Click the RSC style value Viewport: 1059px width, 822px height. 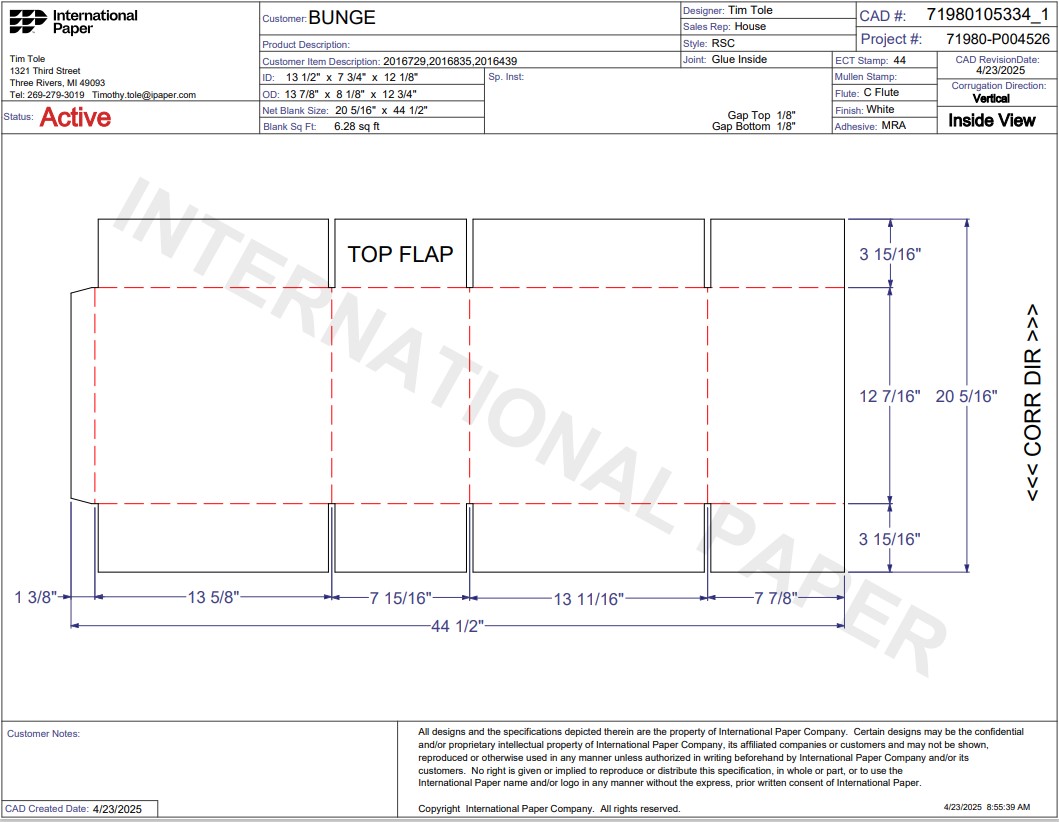click(x=723, y=43)
